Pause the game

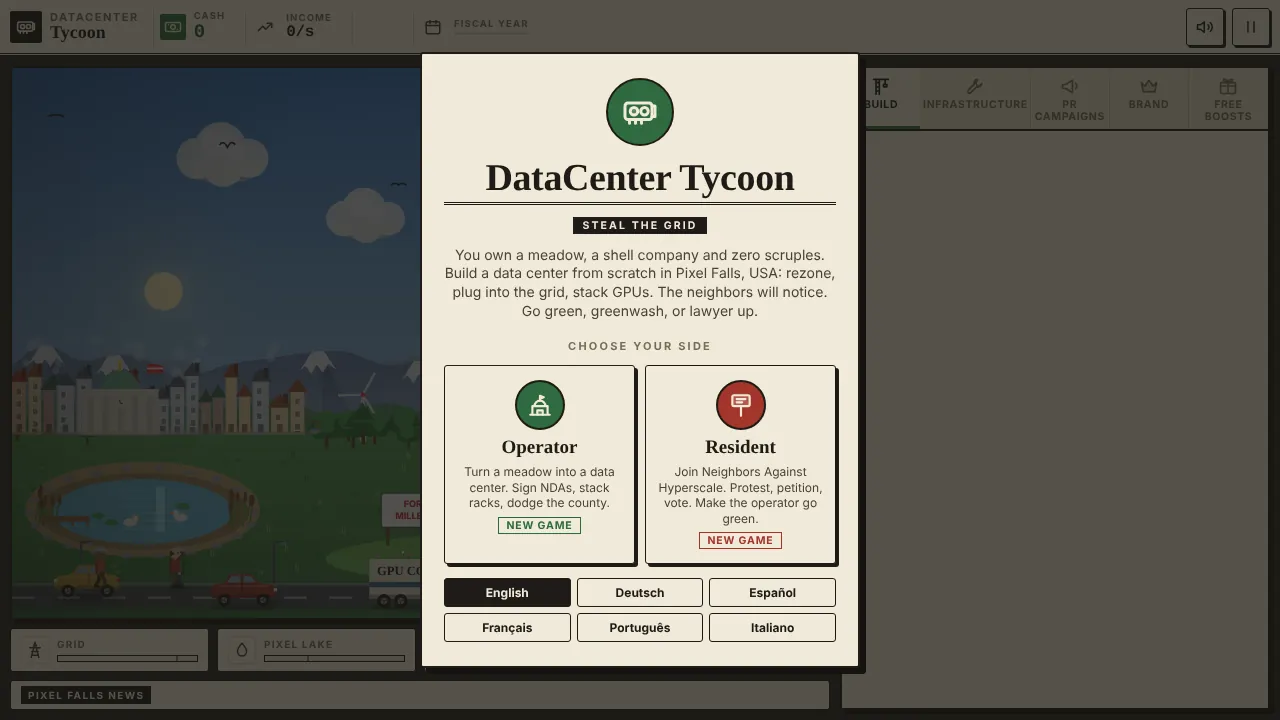(x=1251, y=27)
